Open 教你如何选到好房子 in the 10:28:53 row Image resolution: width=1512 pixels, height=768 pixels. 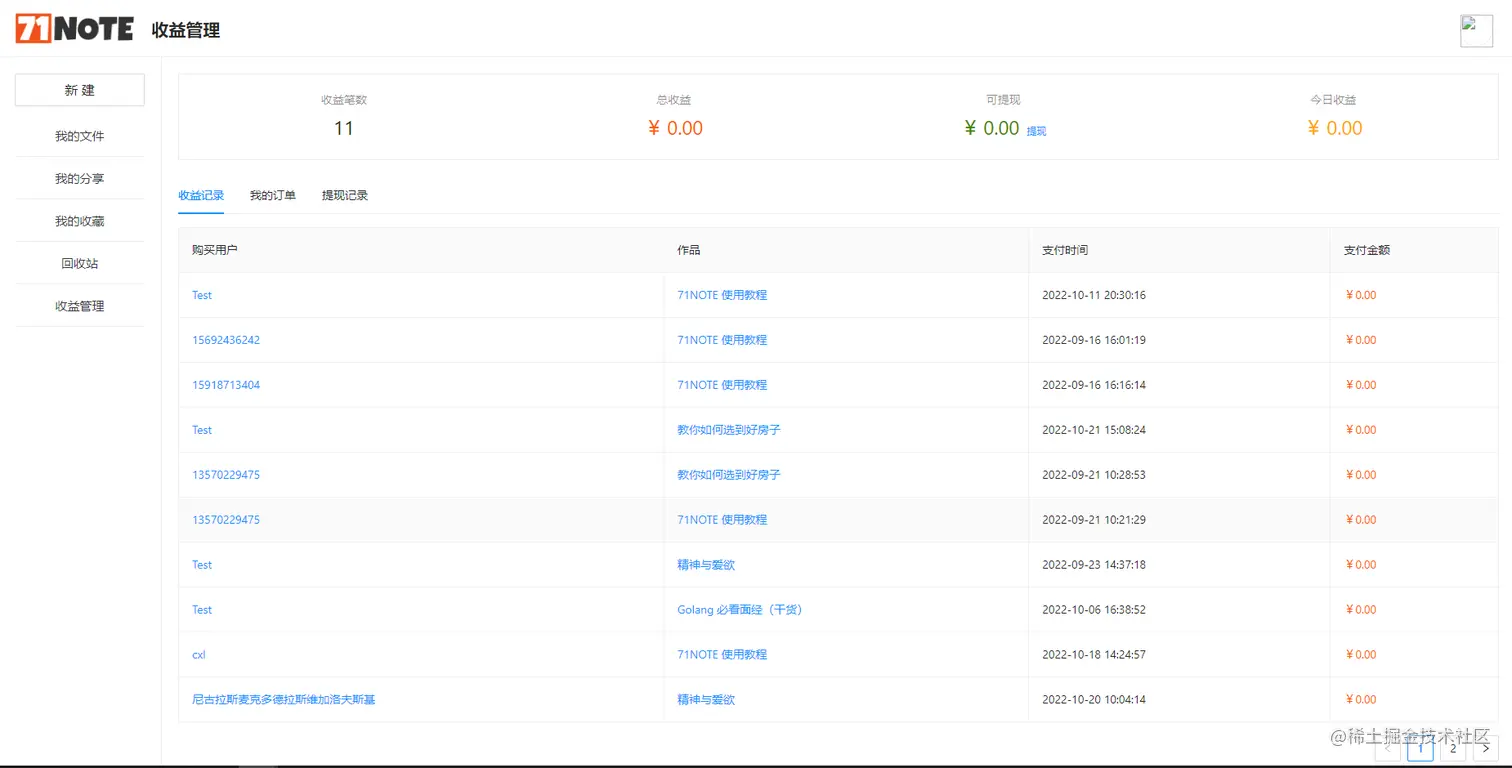pos(729,475)
